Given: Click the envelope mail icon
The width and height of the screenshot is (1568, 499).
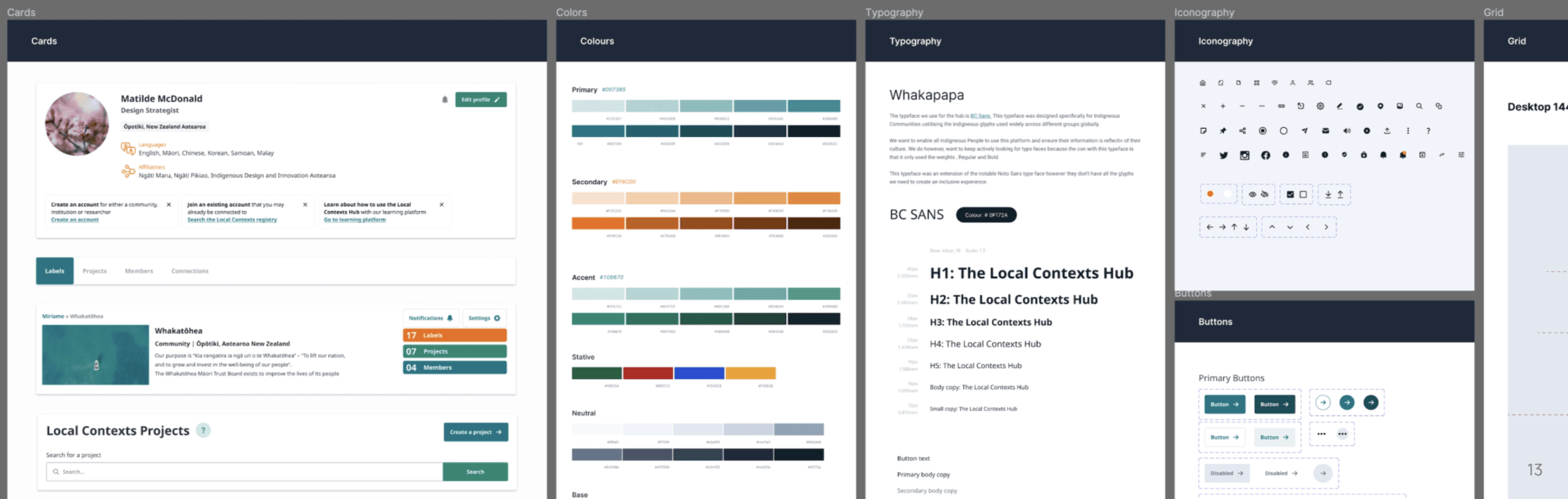Looking at the screenshot, I should pyautogui.click(x=1326, y=131).
